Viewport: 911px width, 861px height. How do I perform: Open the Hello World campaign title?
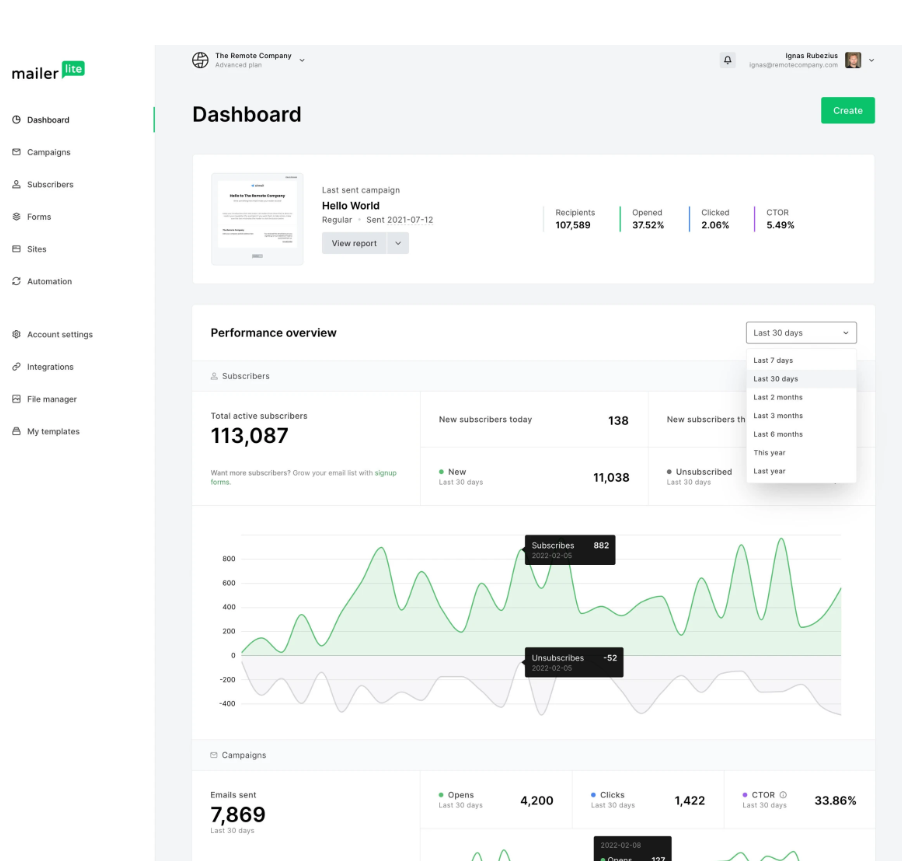pyautogui.click(x=350, y=206)
